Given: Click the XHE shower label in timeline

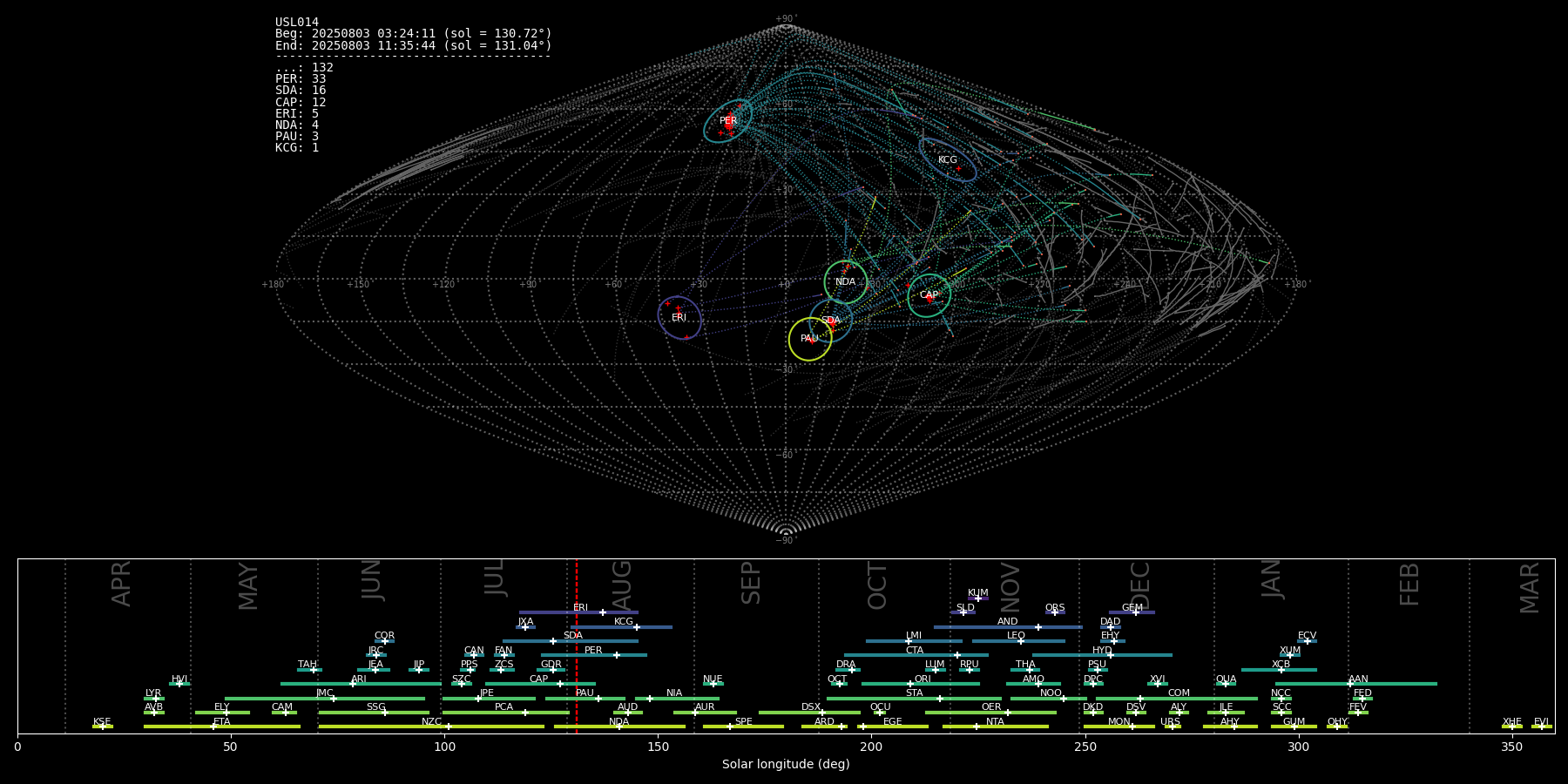Looking at the screenshot, I should (x=1511, y=722).
